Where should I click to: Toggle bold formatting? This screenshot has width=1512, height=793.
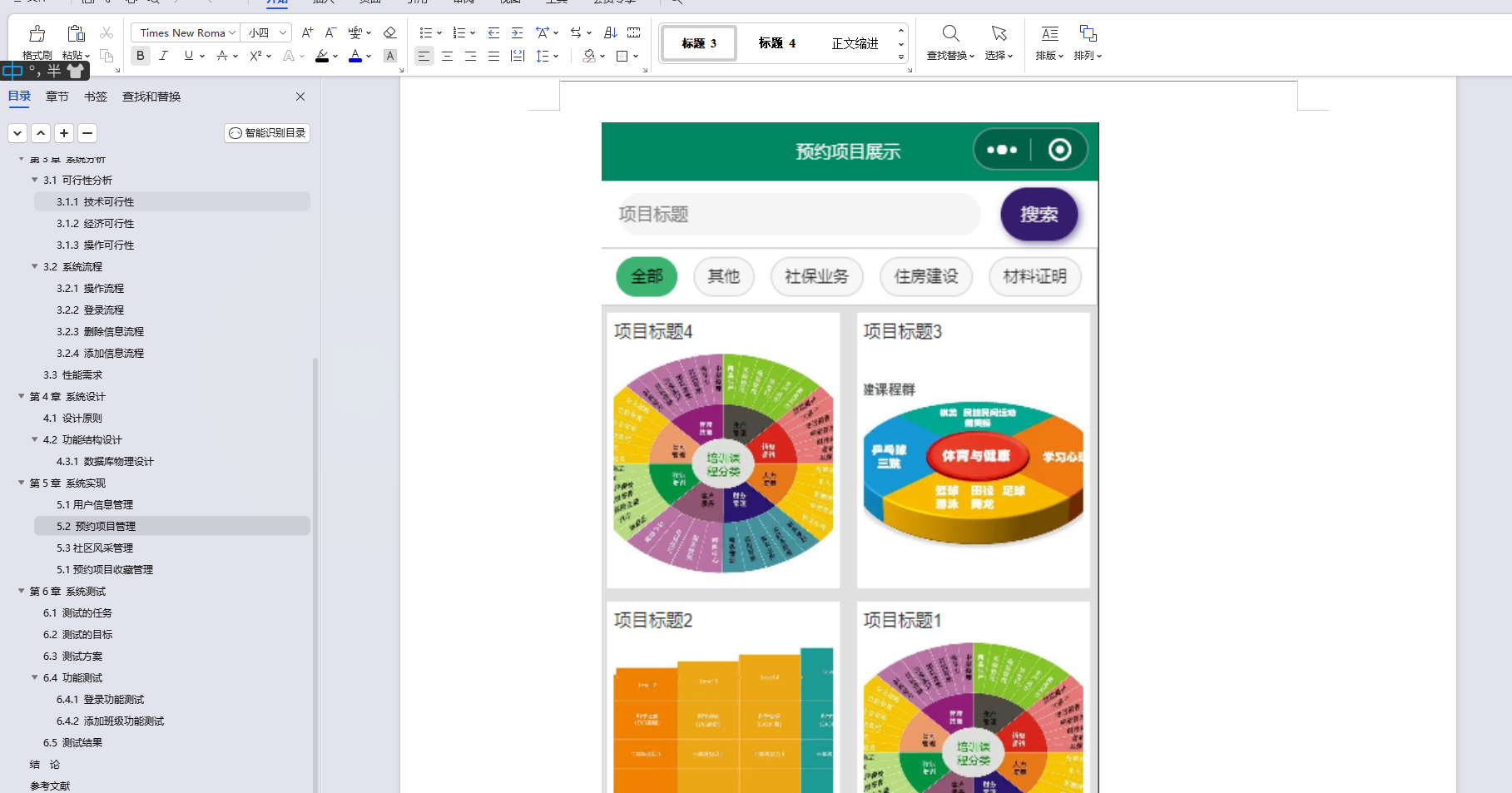click(141, 56)
